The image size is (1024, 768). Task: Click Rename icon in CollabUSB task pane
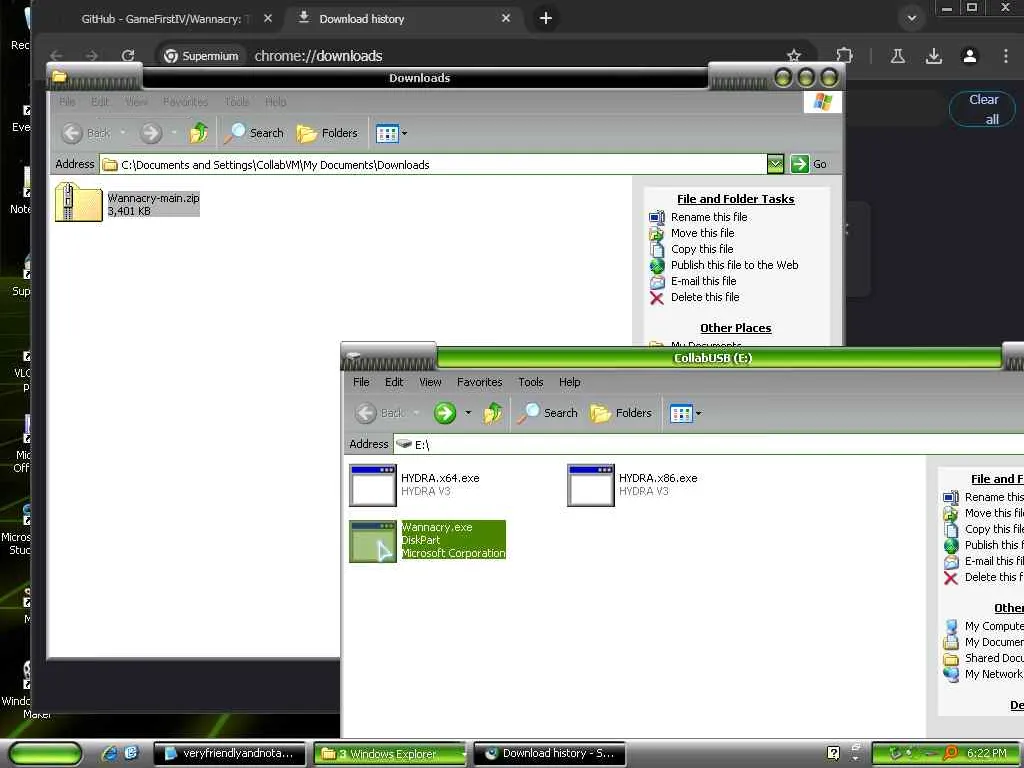click(x=951, y=497)
